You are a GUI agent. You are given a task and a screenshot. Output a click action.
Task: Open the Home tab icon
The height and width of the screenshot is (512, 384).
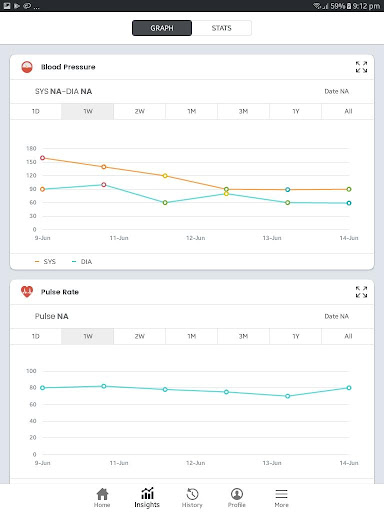point(102,494)
